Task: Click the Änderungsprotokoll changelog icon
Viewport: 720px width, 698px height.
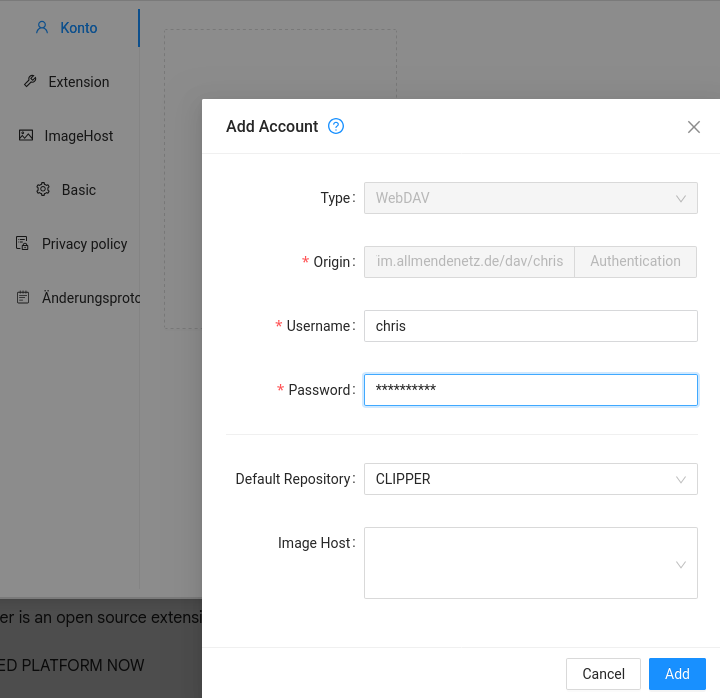Action: pyautogui.click(x=22, y=298)
